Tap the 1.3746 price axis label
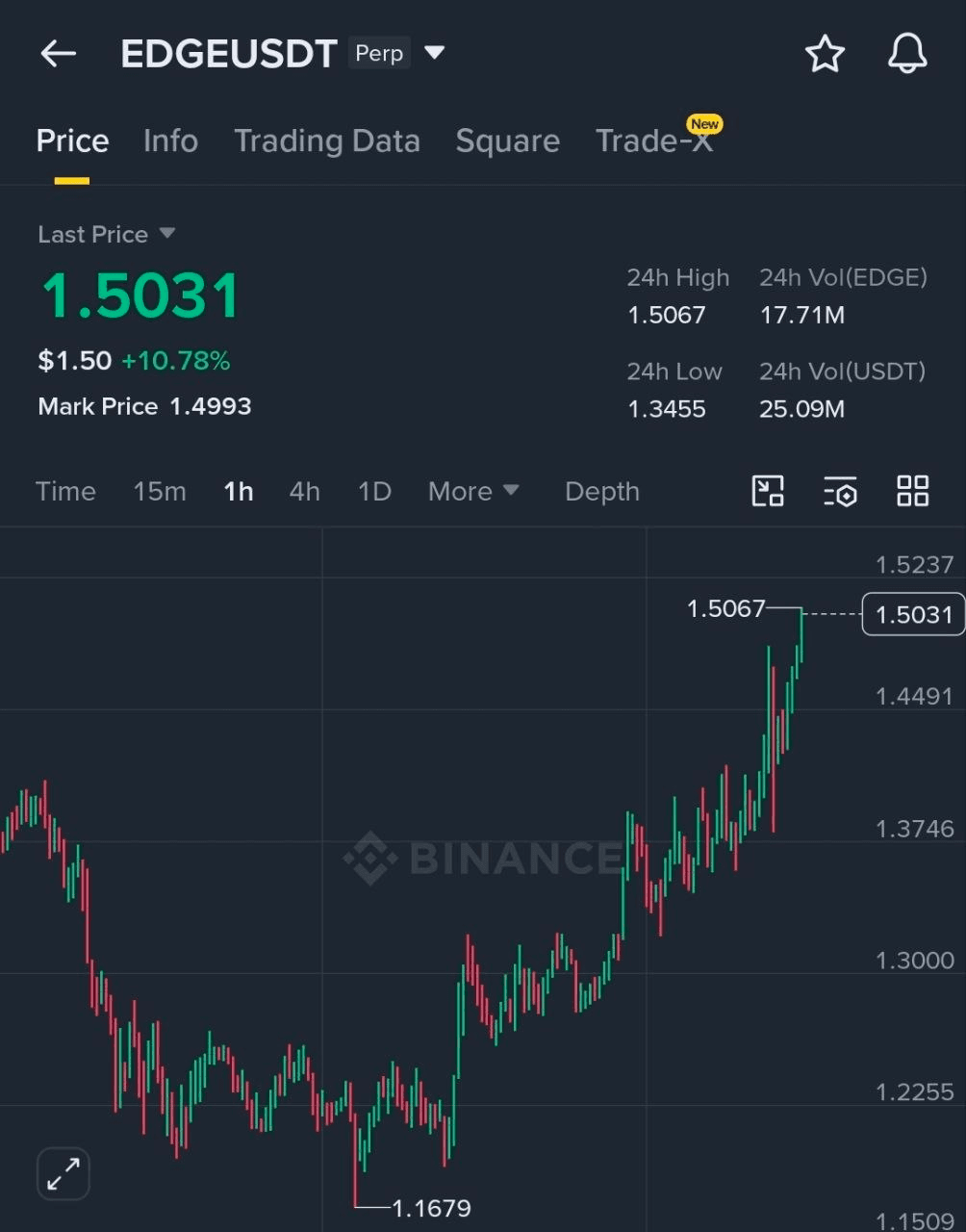The image size is (966, 1232). pos(914,829)
